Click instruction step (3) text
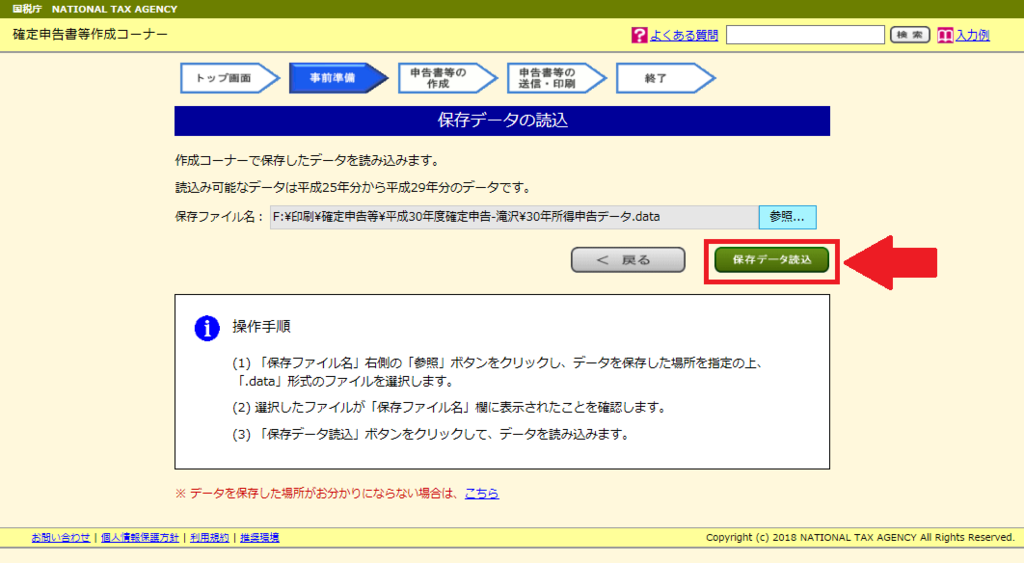 click(x=431, y=434)
